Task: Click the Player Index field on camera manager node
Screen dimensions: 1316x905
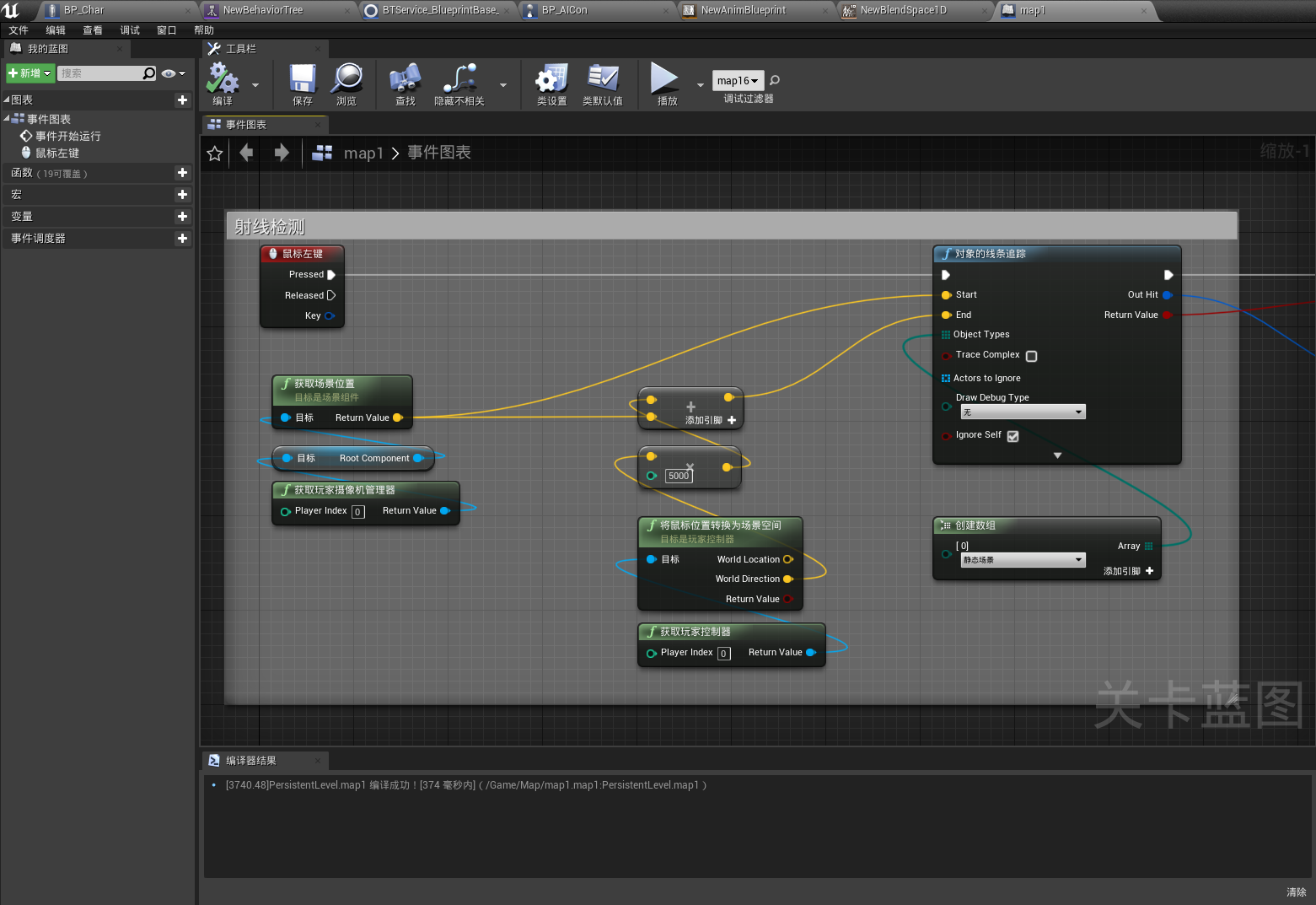Action: (358, 512)
